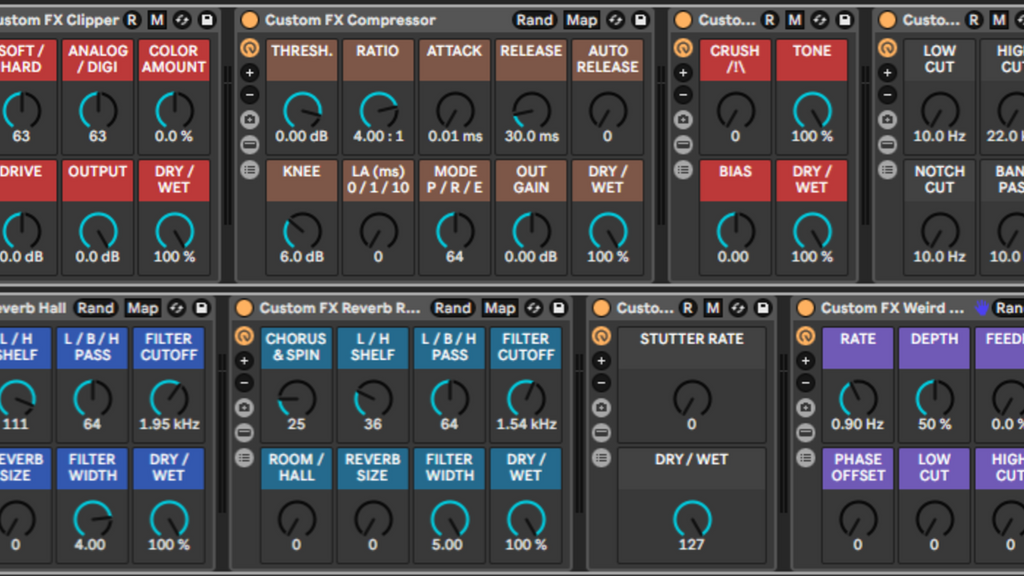Open macro variations camera icon in Compressor rack
This screenshot has width=1024, height=576.
coord(249,119)
